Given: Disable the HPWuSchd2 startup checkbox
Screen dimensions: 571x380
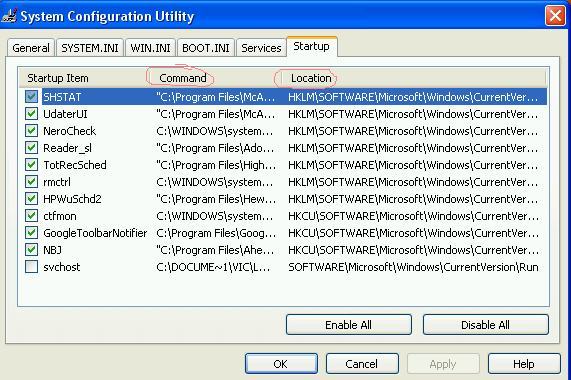Looking at the screenshot, I should 31,198.
